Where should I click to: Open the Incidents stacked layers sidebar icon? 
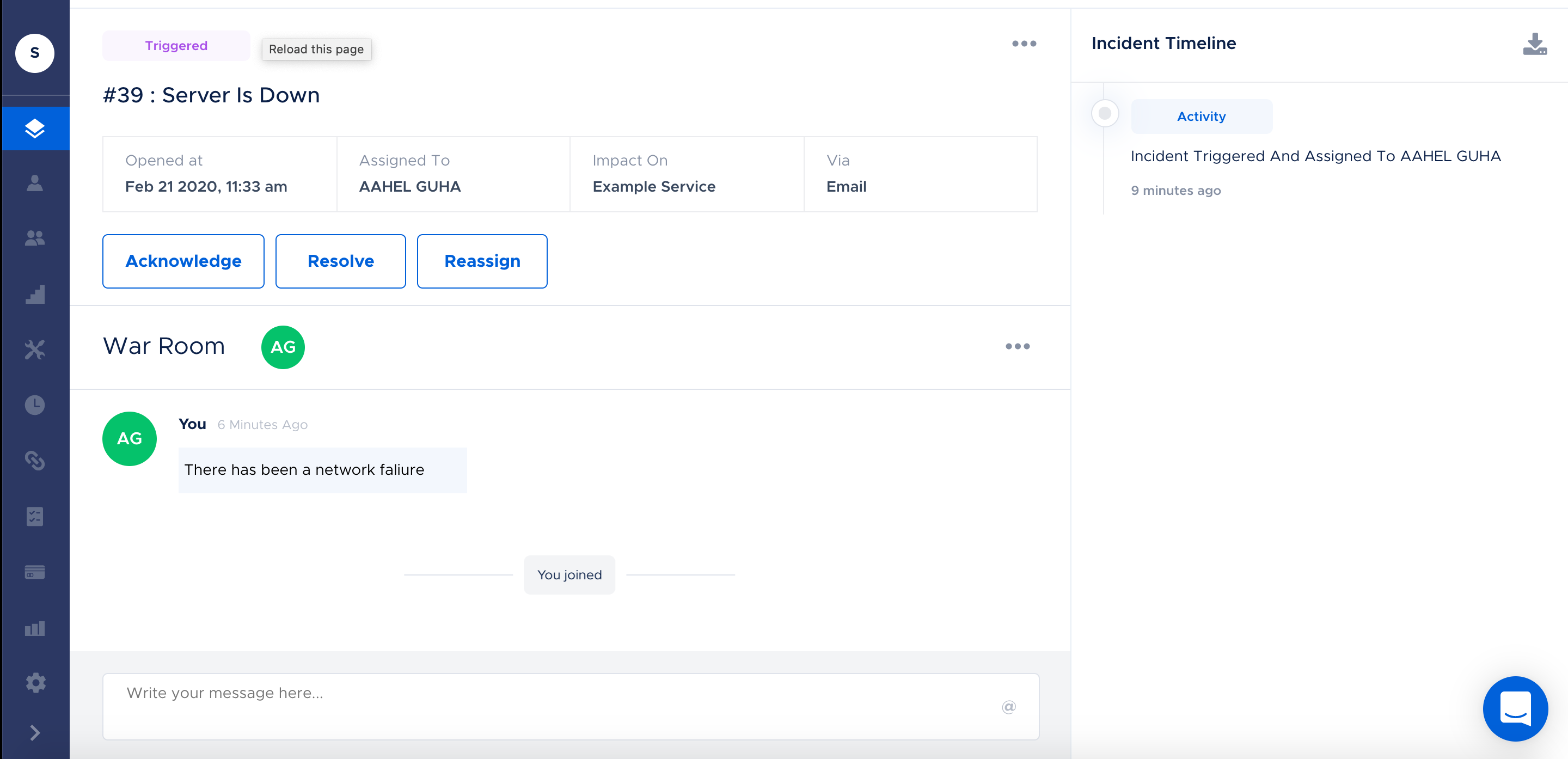tap(35, 128)
